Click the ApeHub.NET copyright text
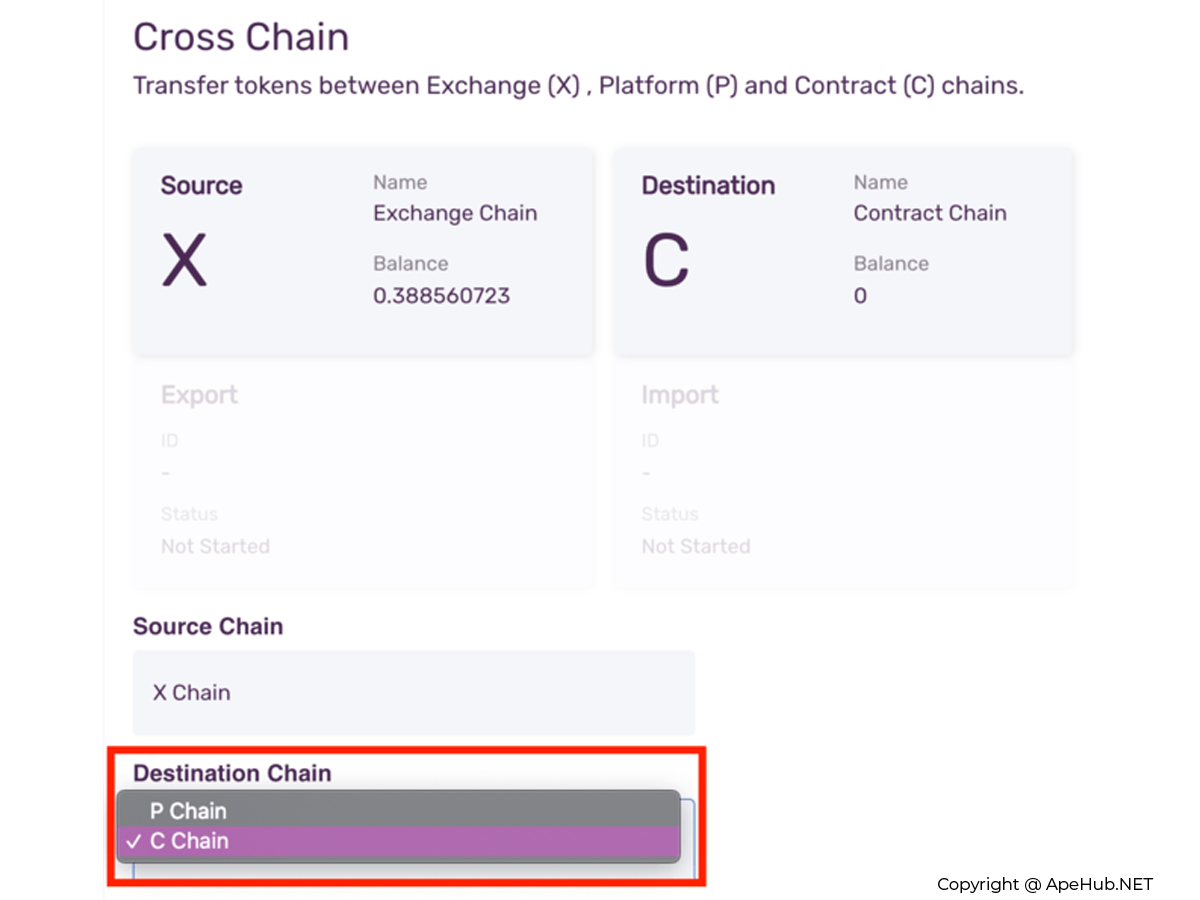The image size is (1200, 900). pyautogui.click(x=1045, y=884)
